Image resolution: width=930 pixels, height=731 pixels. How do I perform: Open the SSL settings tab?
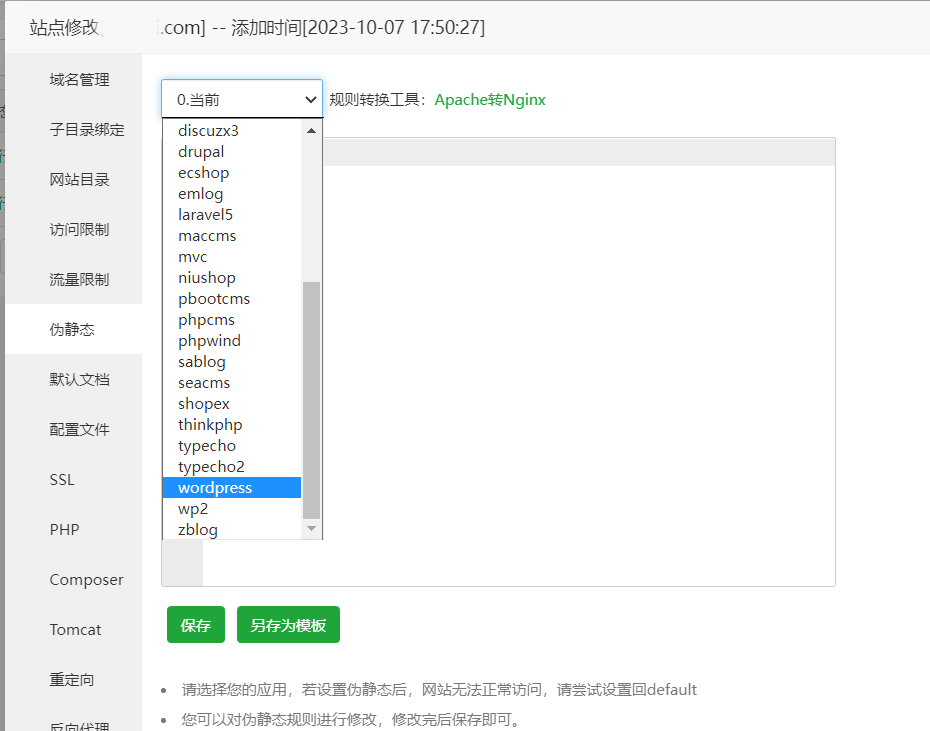click(x=62, y=480)
